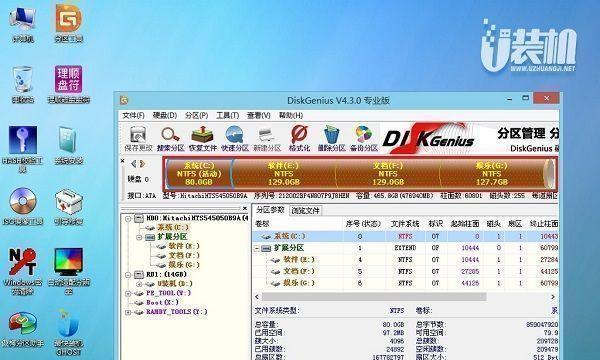Select the first-aid kit boot repair desktop icon
Screen dimensions: 600x360
point(68,206)
